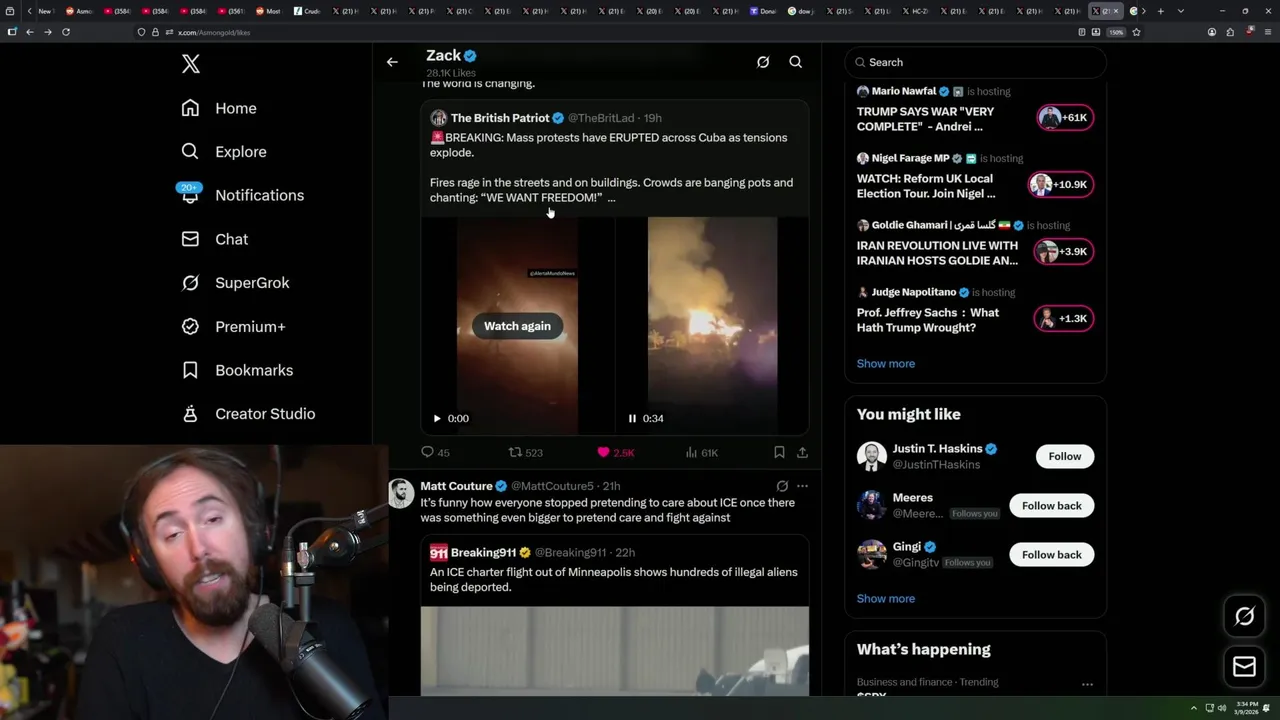The image size is (1280, 720).
Task: Follow Justin T. Haskins
Action: [1064, 456]
